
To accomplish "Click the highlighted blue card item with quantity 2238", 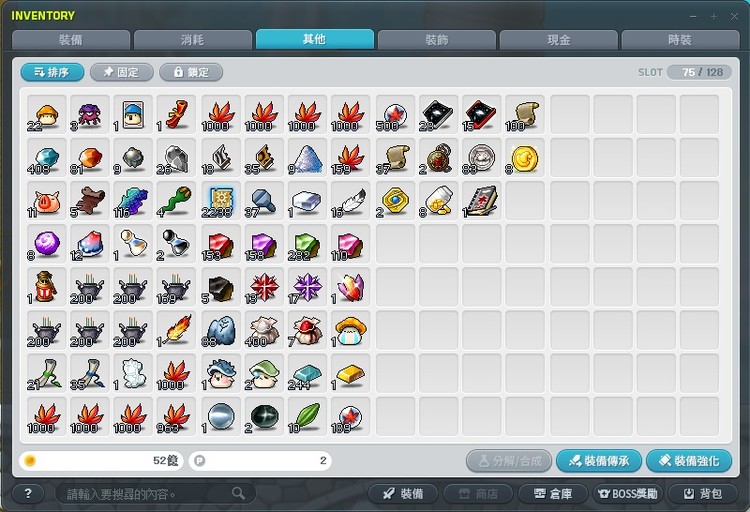I will tap(221, 201).
